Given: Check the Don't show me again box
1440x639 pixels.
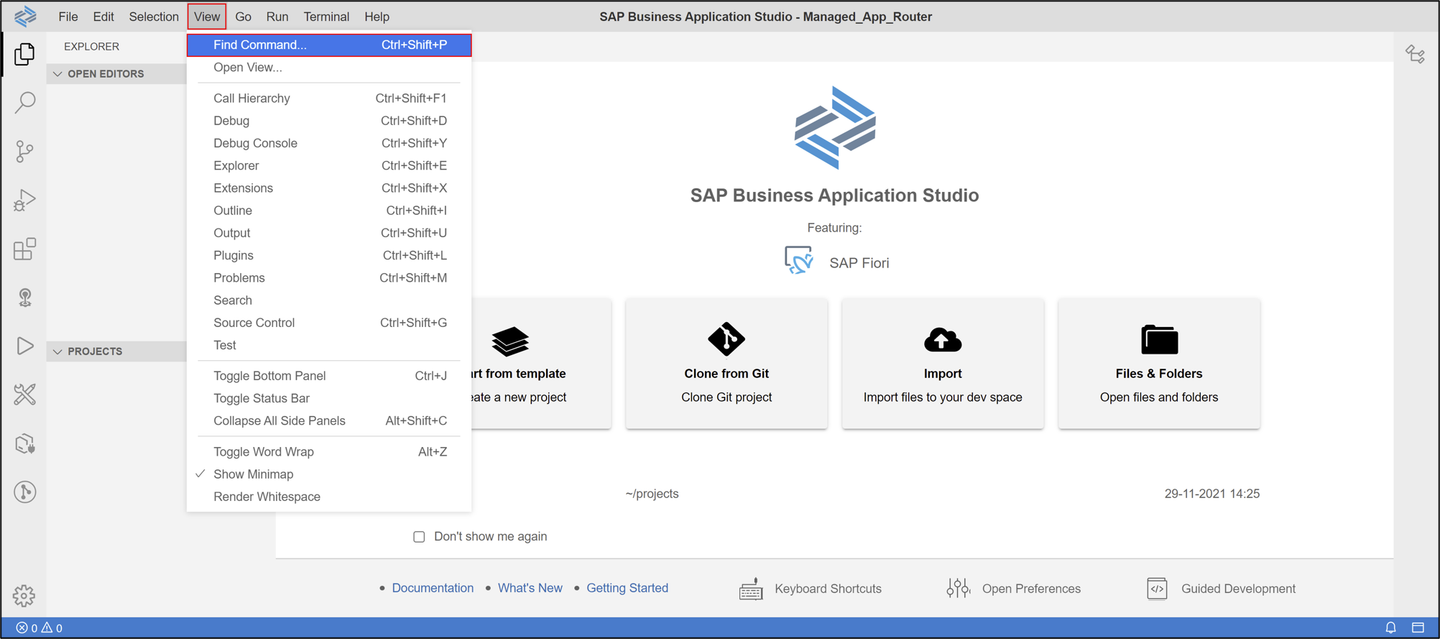Looking at the screenshot, I should tap(420, 537).
